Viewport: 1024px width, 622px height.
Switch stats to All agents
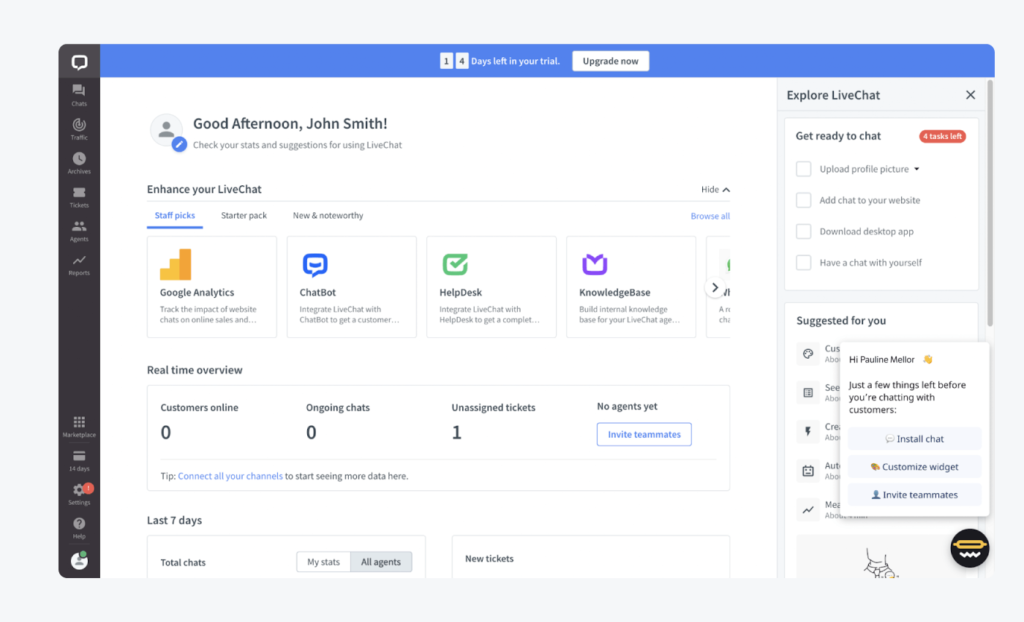click(x=381, y=562)
